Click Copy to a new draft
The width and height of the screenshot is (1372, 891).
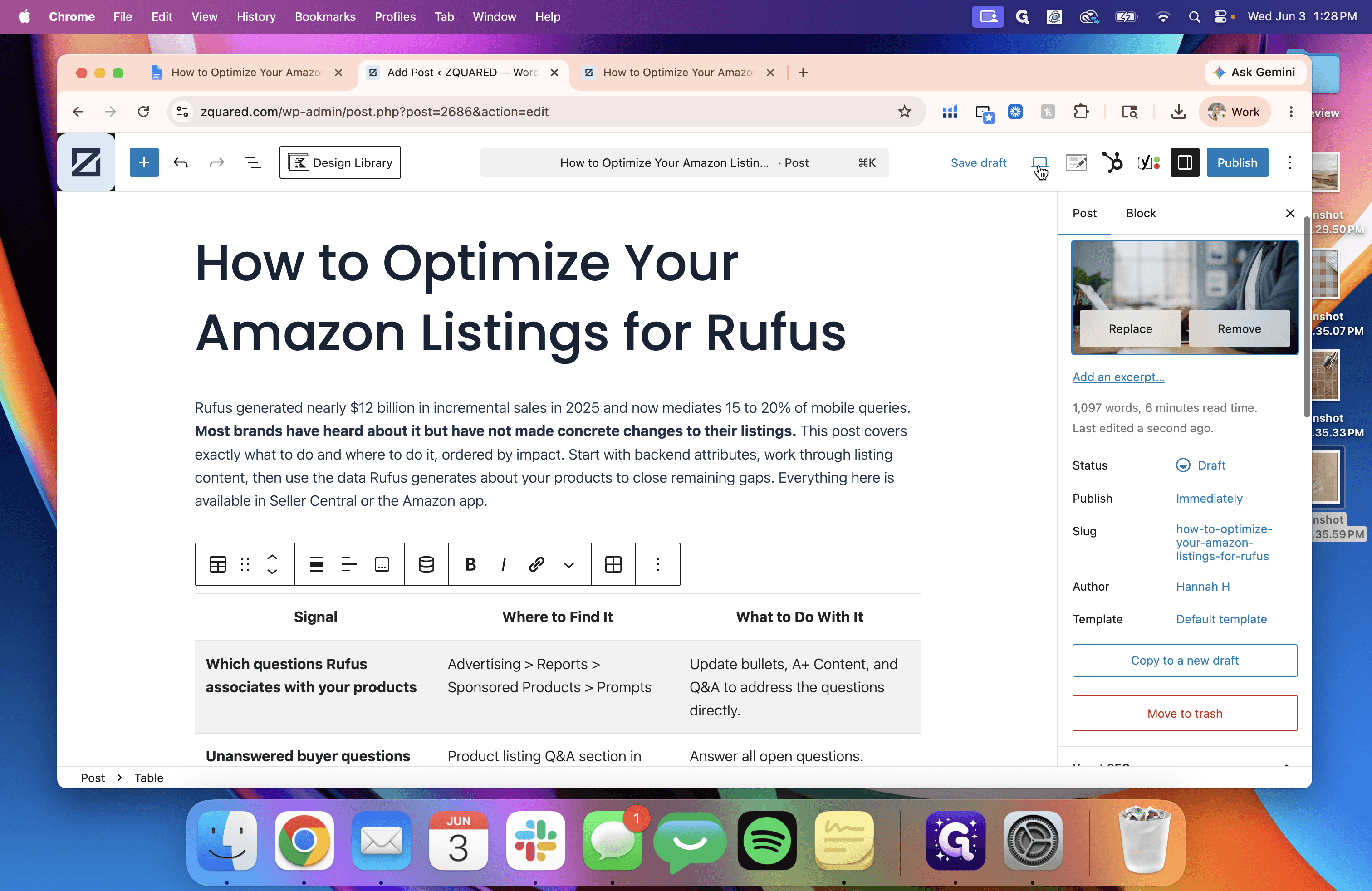point(1185,661)
